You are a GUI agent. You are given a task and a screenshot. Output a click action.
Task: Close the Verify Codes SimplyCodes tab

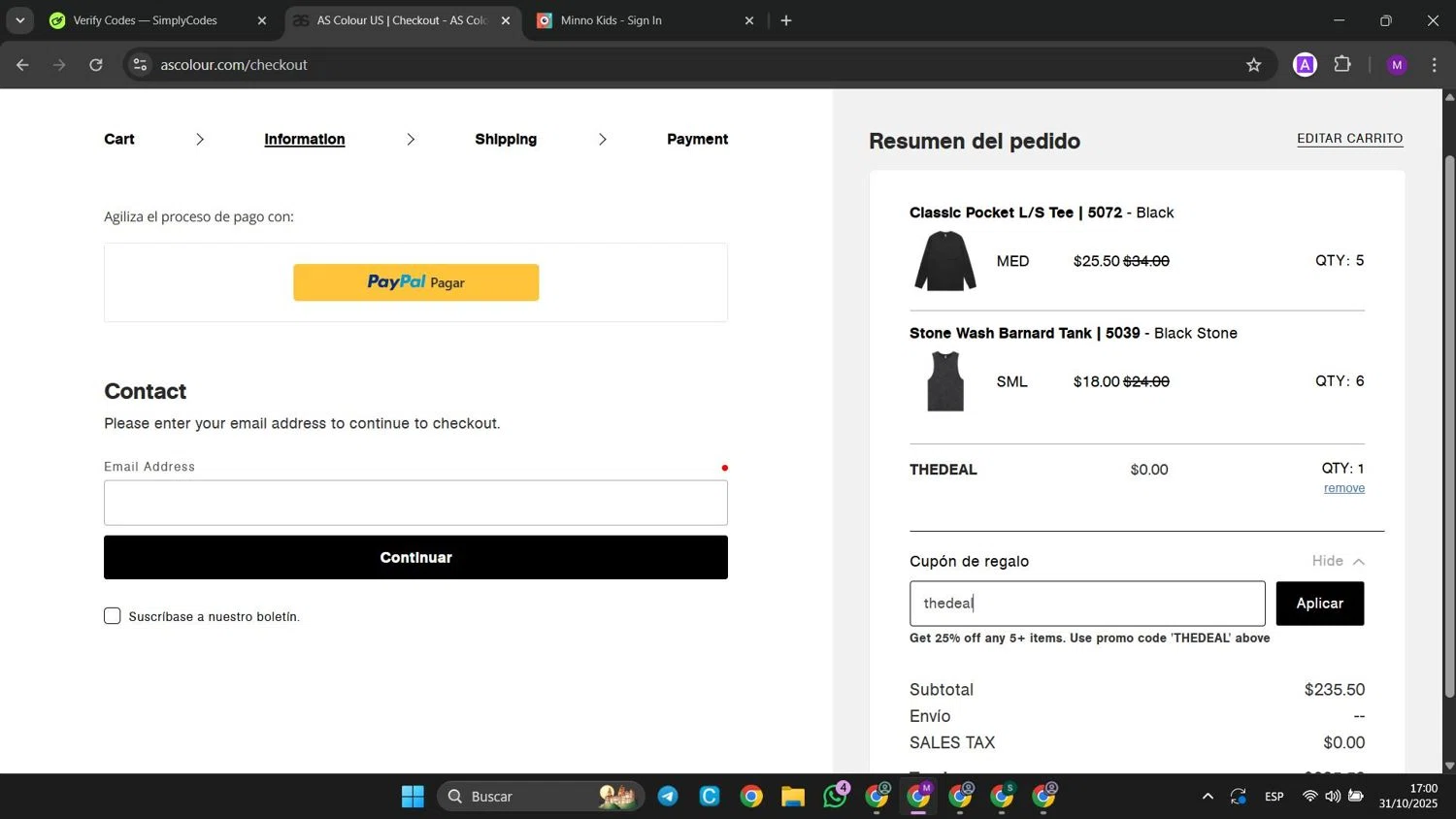(261, 20)
